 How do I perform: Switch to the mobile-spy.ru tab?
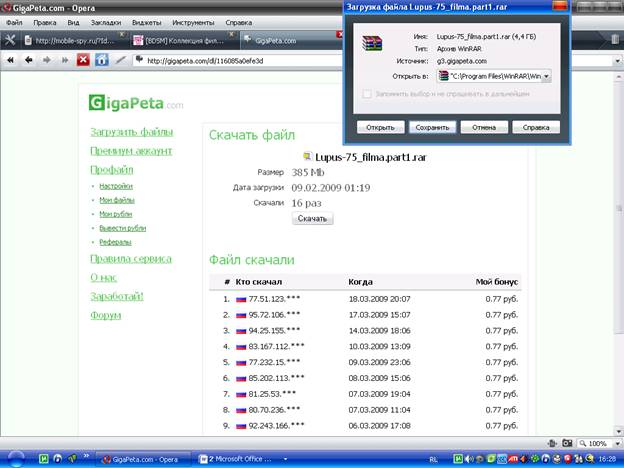click(74, 41)
